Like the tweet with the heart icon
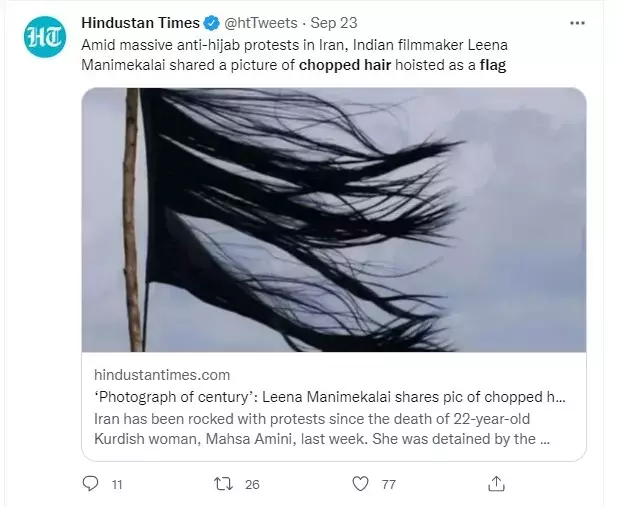Image resolution: width=617 pixels, height=507 pixels. coord(360,484)
